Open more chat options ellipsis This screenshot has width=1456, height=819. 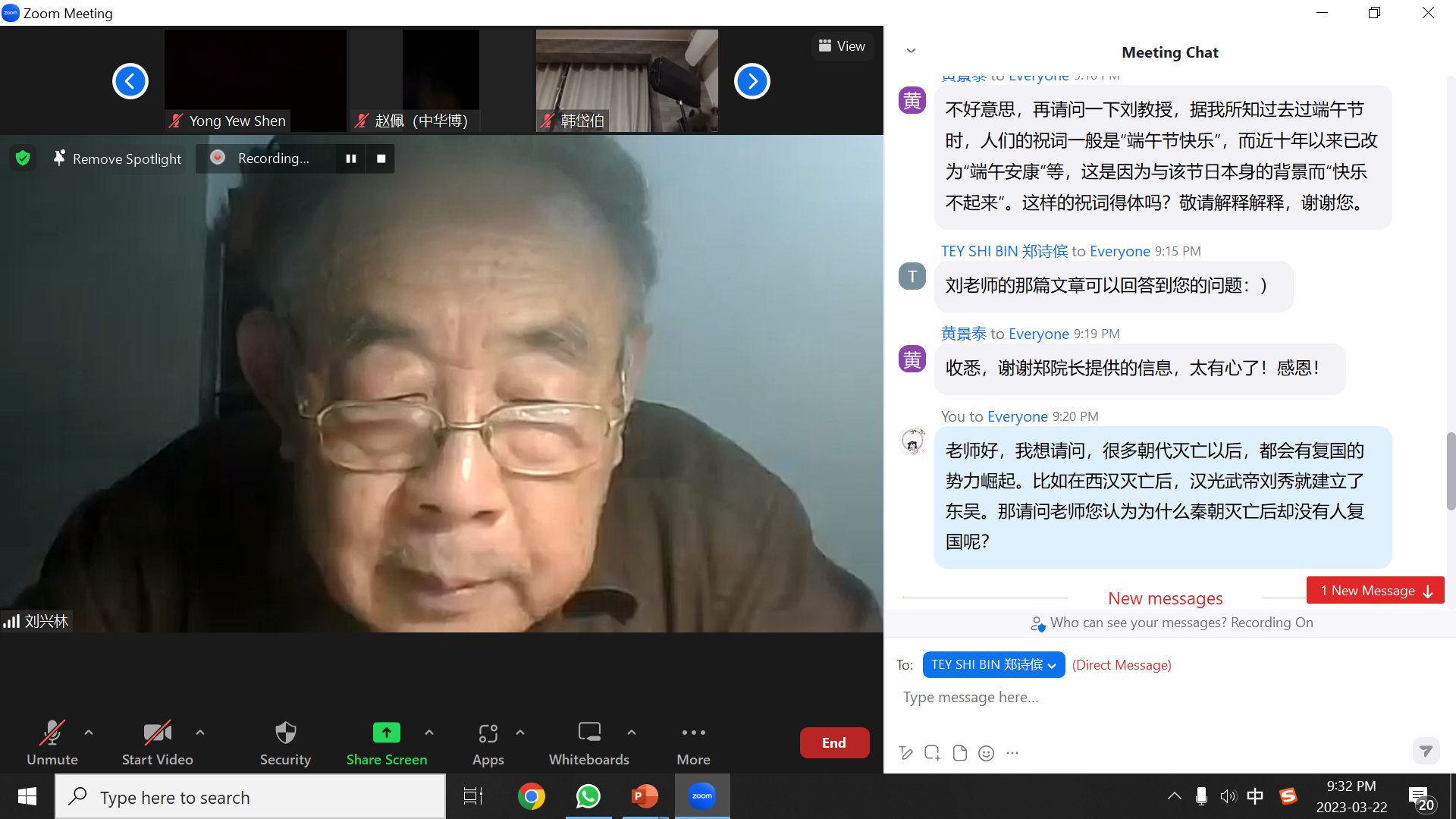(1012, 753)
